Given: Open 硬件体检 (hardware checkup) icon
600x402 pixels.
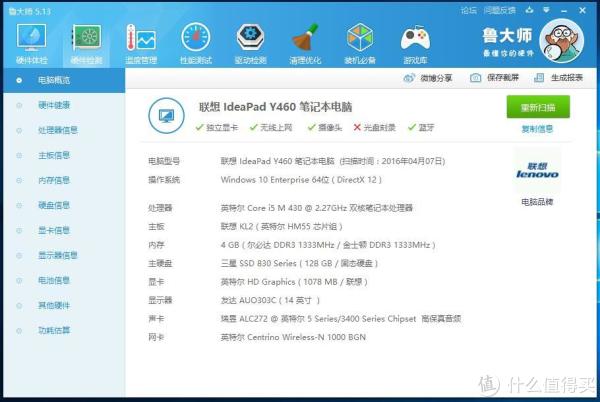Looking at the screenshot, I should 33,43.
